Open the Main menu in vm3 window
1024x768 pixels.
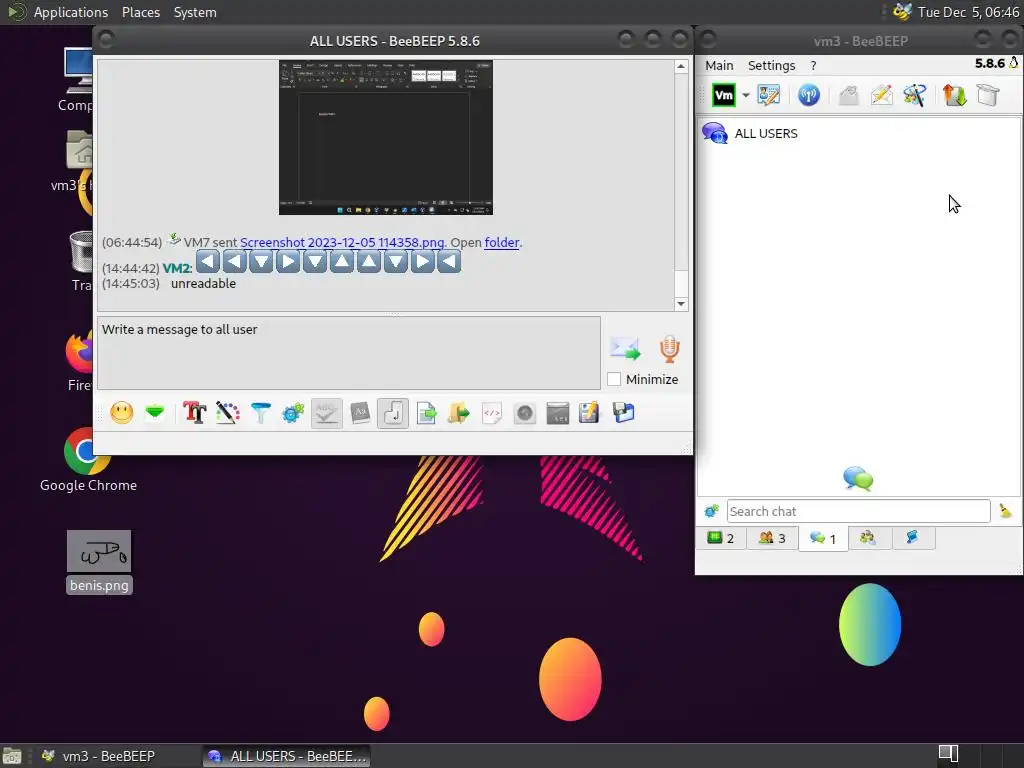[x=719, y=65]
